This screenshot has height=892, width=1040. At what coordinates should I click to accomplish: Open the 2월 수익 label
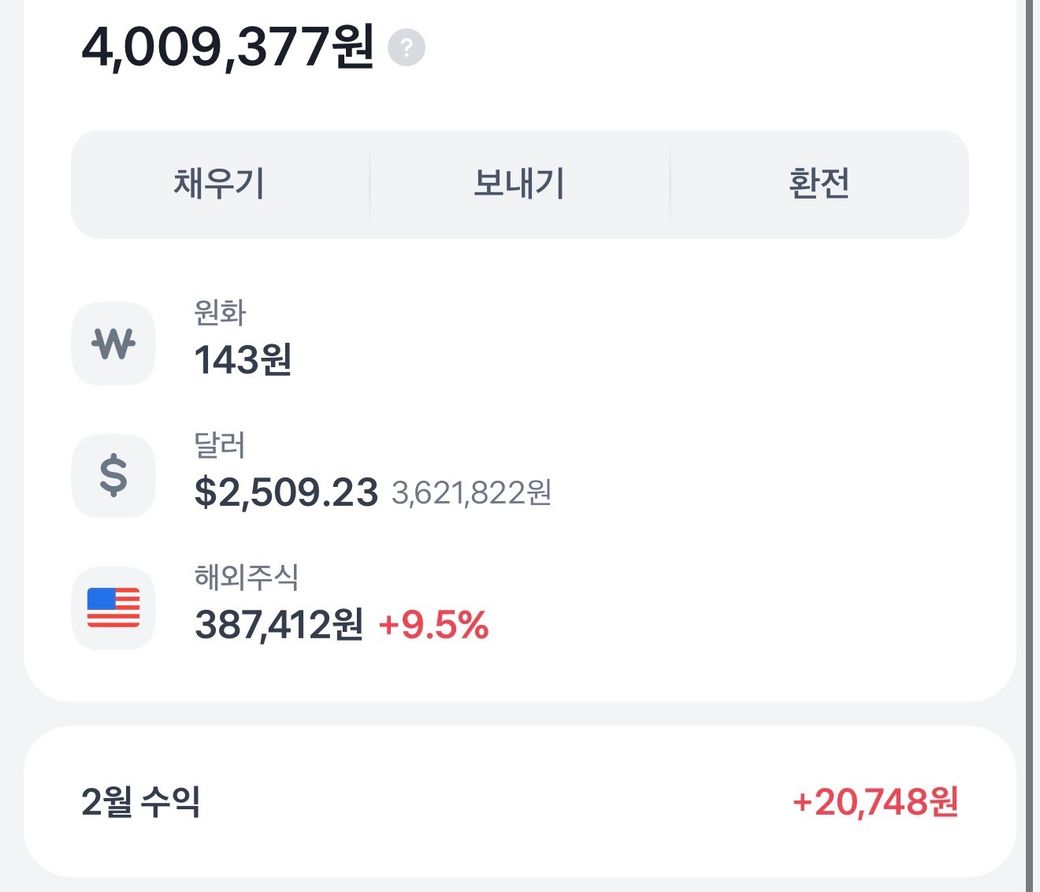(141, 801)
